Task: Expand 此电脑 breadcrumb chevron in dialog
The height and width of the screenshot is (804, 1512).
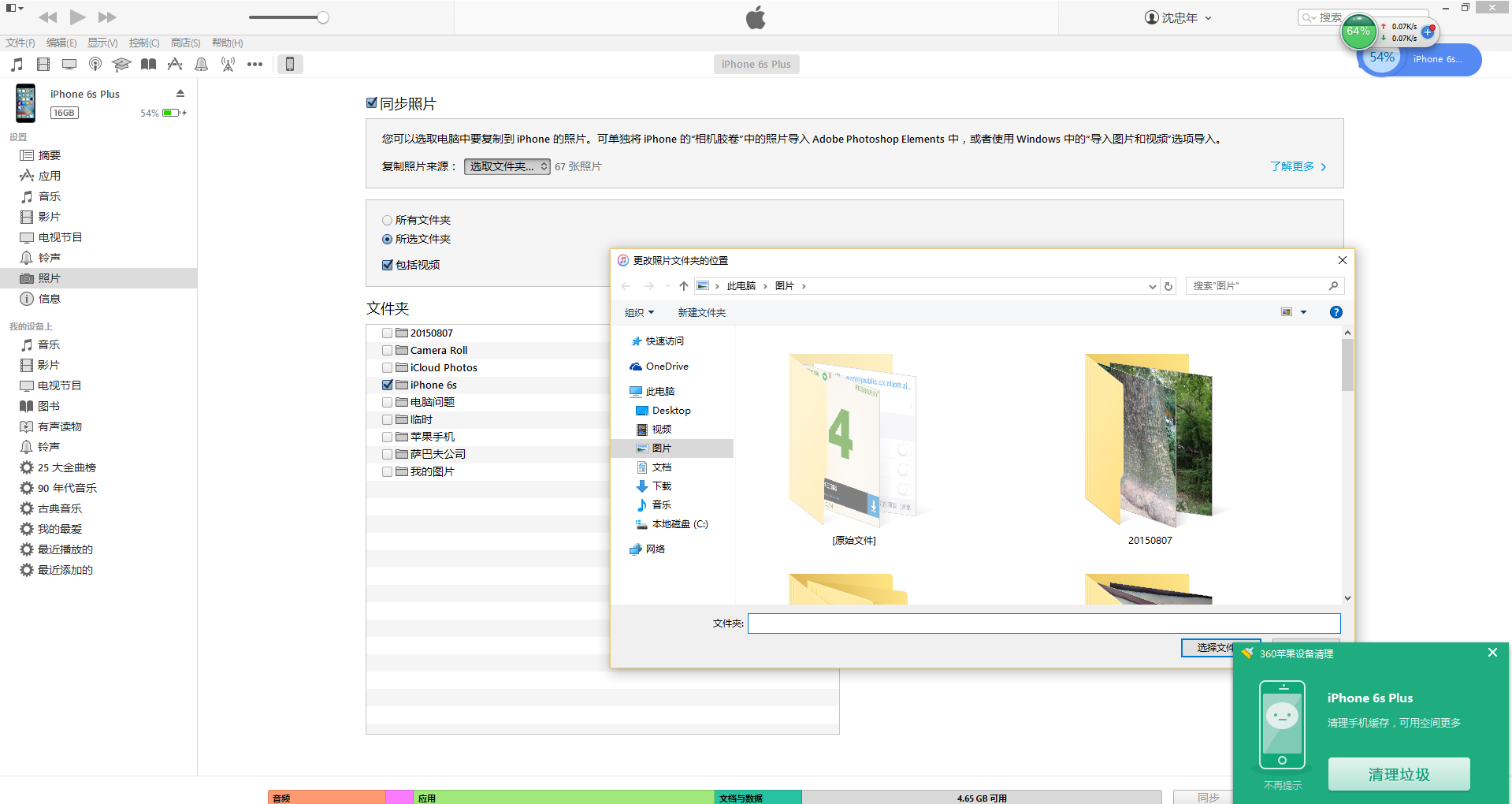Action: point(765,286)
